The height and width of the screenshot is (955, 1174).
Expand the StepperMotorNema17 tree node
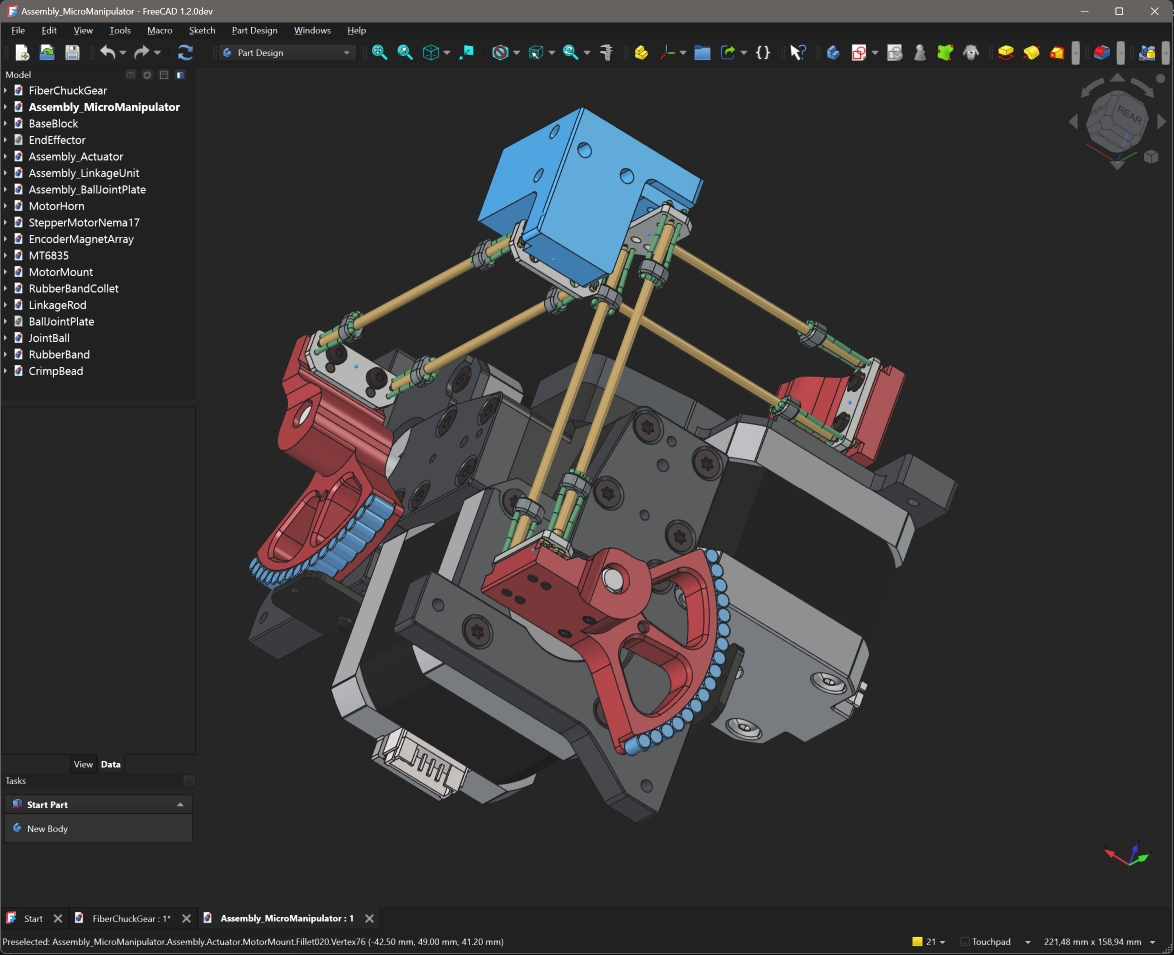6,222
